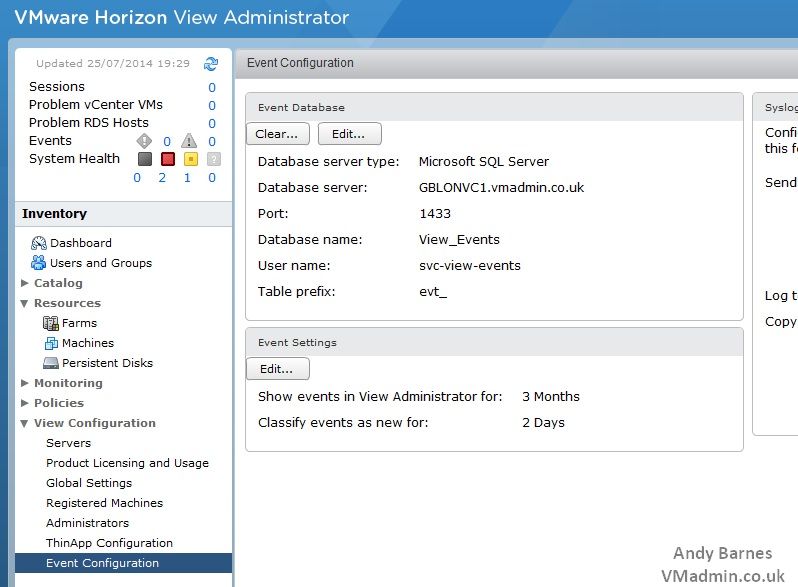Click the Events warning count zero
Image resolution: width=798 pixels, height=587 pixels.
tap(212, 142)
